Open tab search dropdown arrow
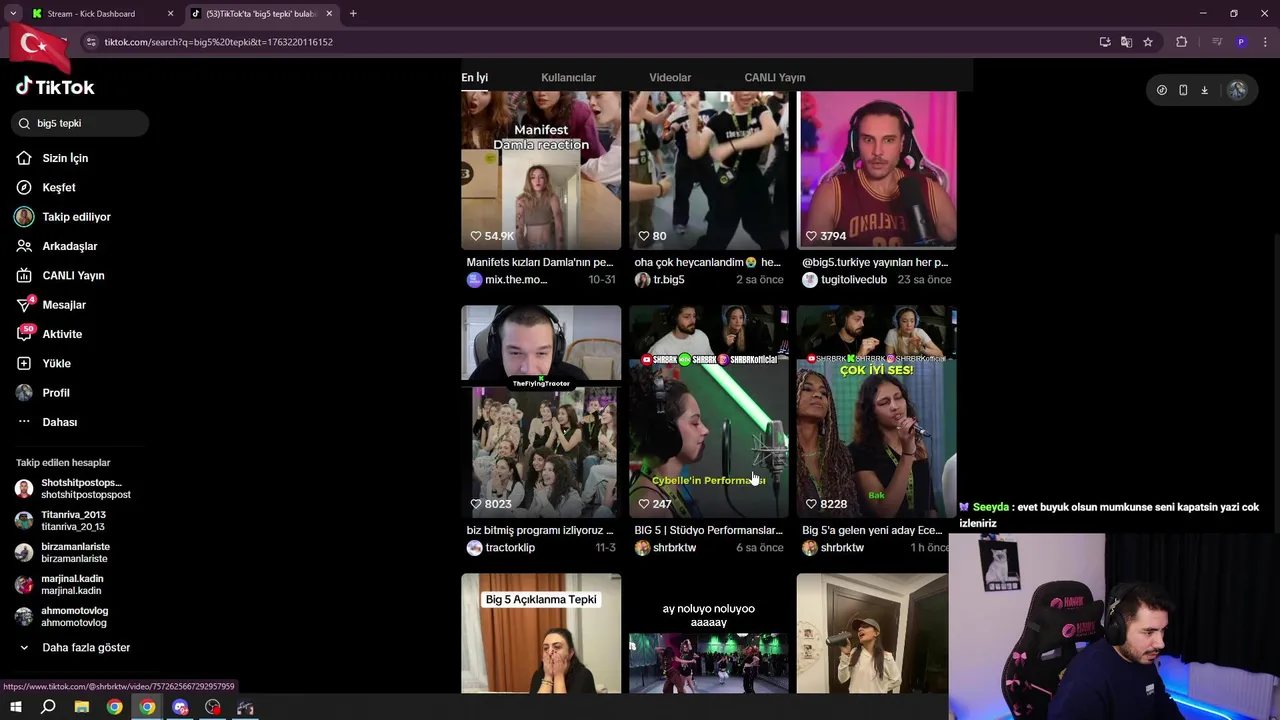The height and width of the screenshot is (720, 1280). pos(13,14)
